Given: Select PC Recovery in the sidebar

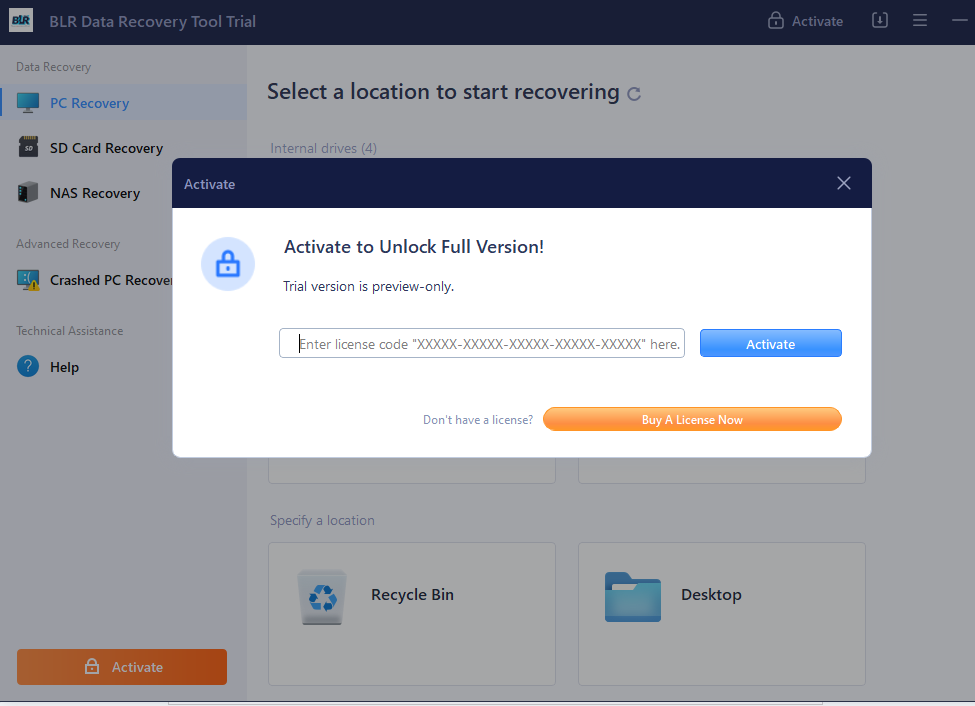Looking at the screenshot, I should tap(124, 103).
